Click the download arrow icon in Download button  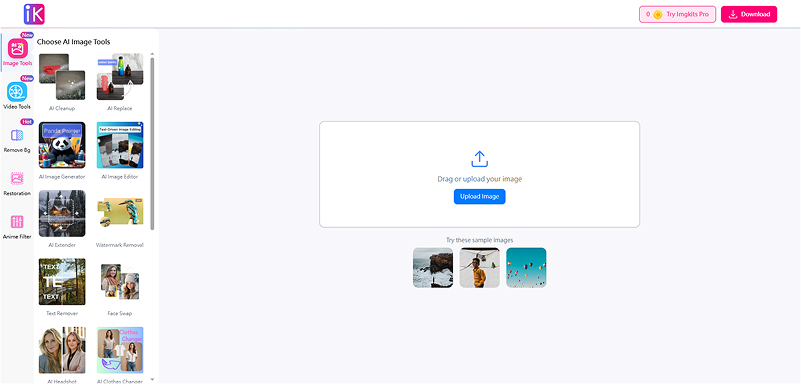733,14
